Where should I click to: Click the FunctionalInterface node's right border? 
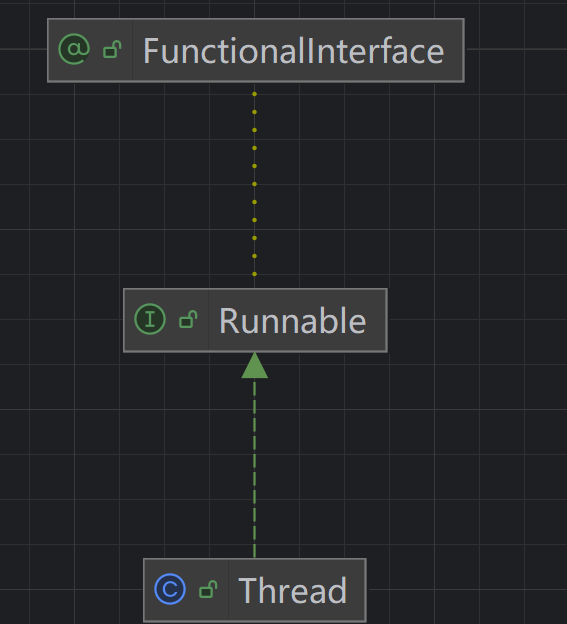[x=464, y=50]
